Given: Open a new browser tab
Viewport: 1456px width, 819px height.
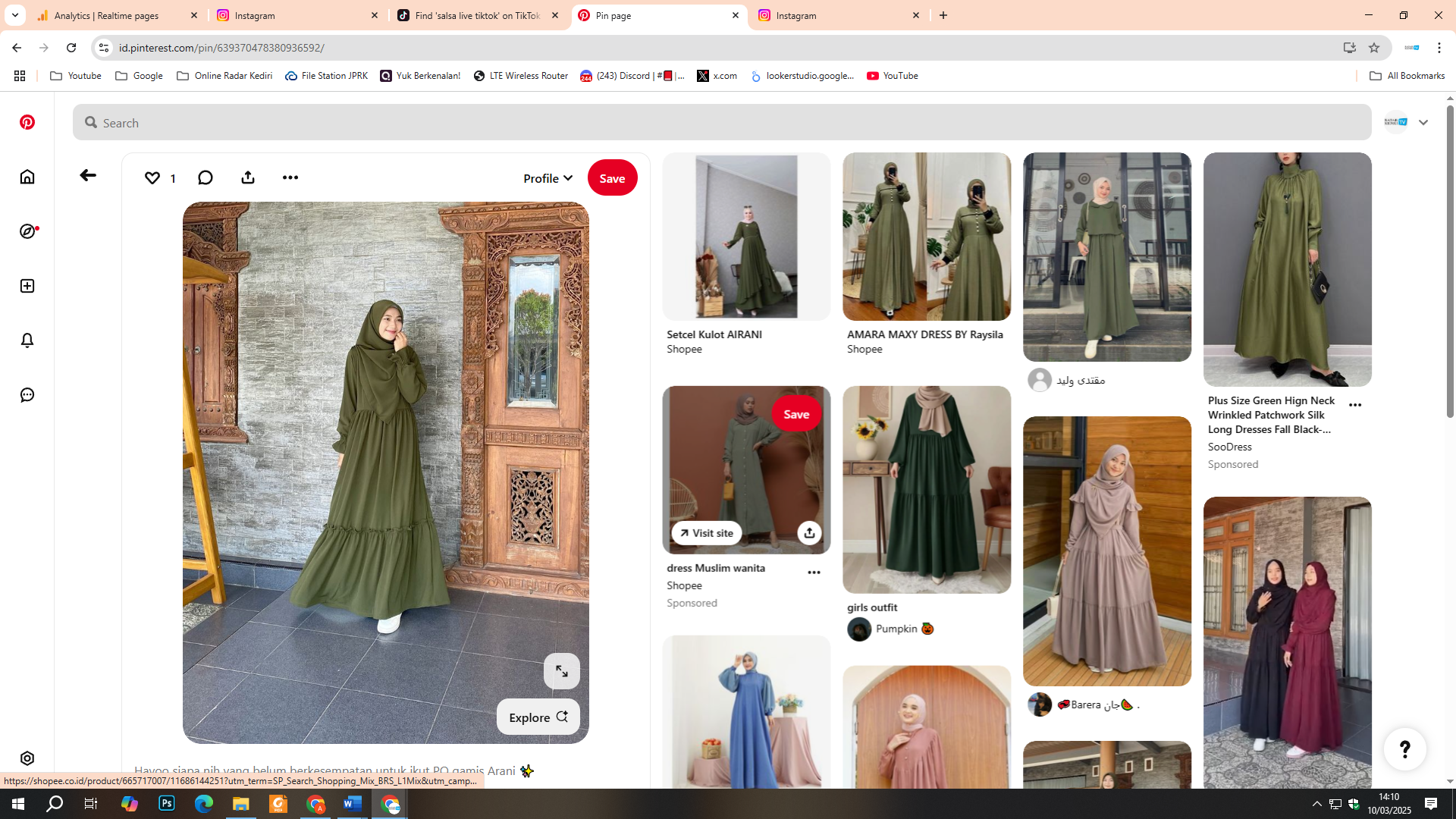Looking at the screenshot, I should tap(943, 15).
